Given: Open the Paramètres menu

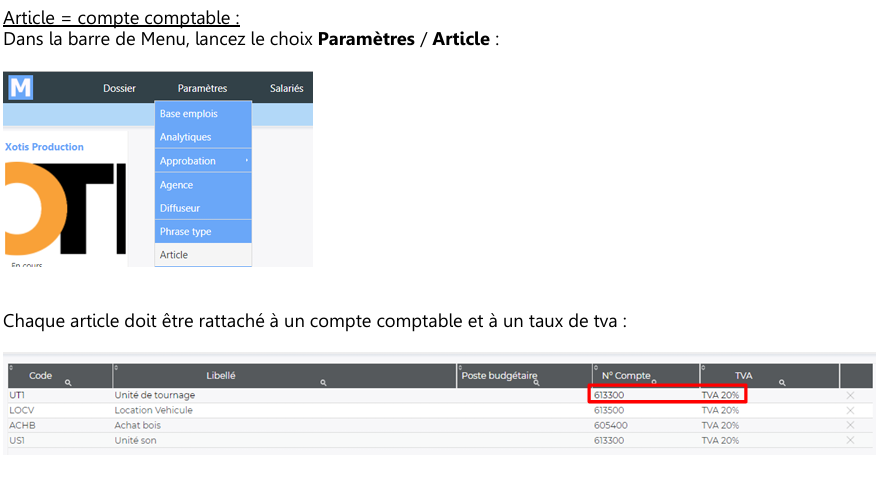Looking at the screenshot, I should [202, 89].
